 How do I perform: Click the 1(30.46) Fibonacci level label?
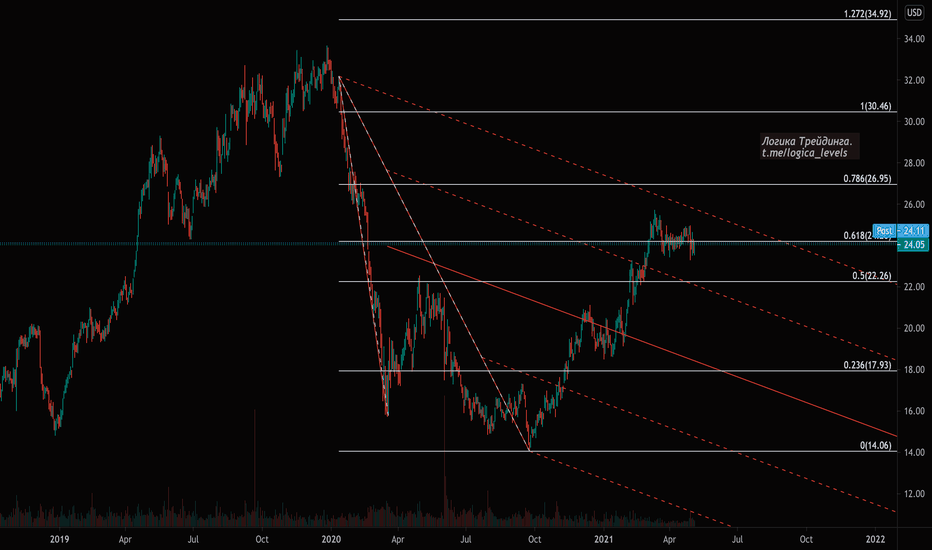[x=876, y=106]
